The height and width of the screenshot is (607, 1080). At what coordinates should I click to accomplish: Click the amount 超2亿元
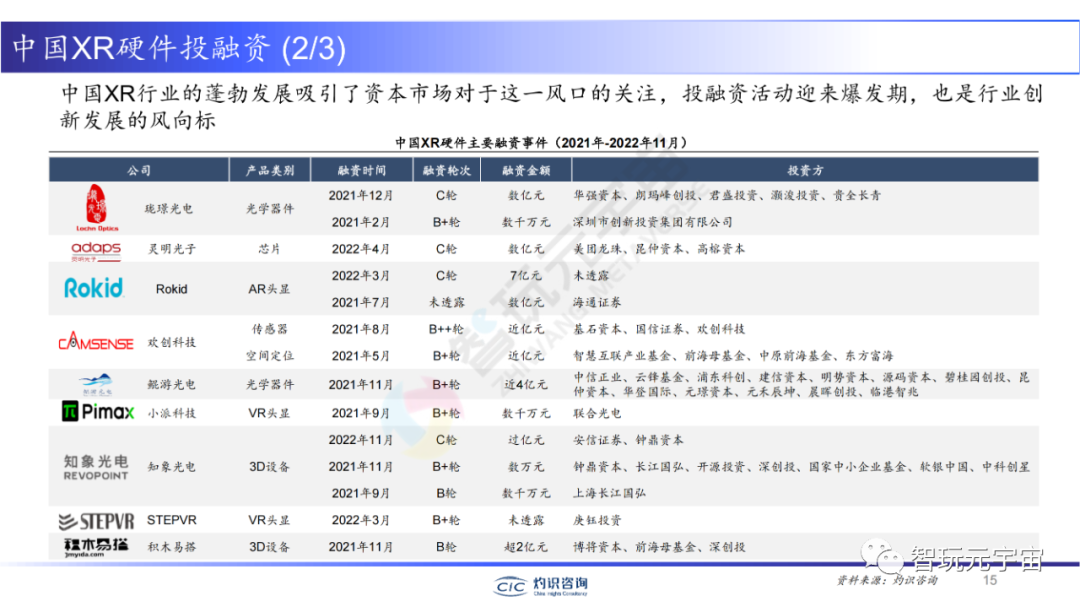pyautogui.click(x=526, y=546)
